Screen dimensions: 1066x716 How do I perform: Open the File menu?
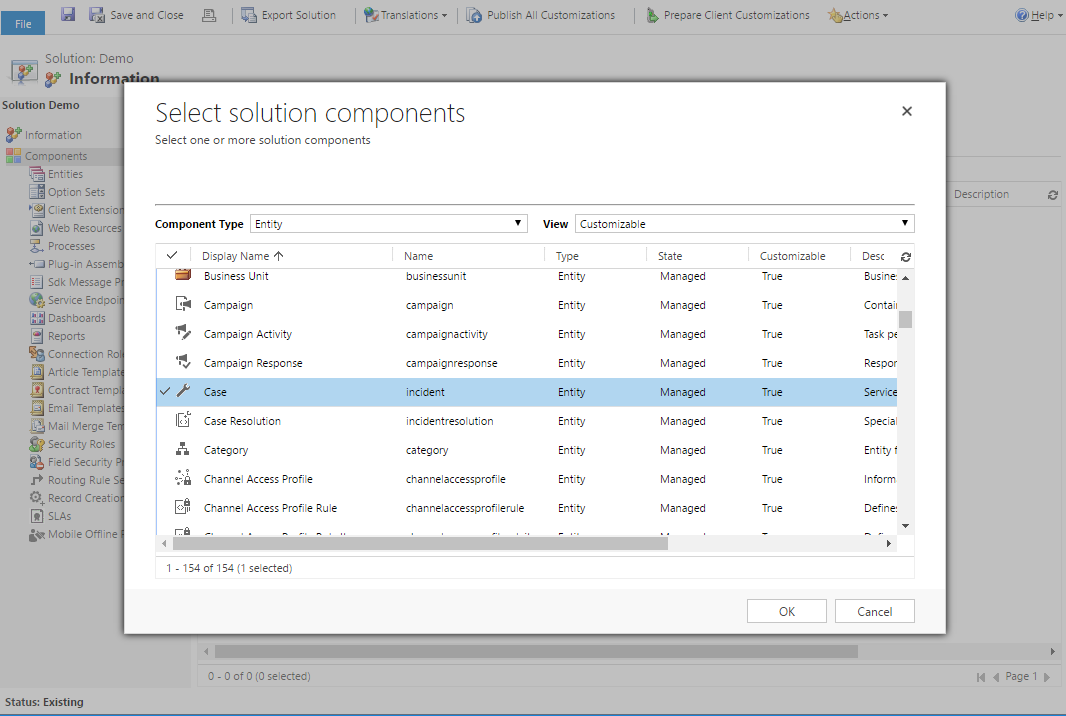point(23,23)
